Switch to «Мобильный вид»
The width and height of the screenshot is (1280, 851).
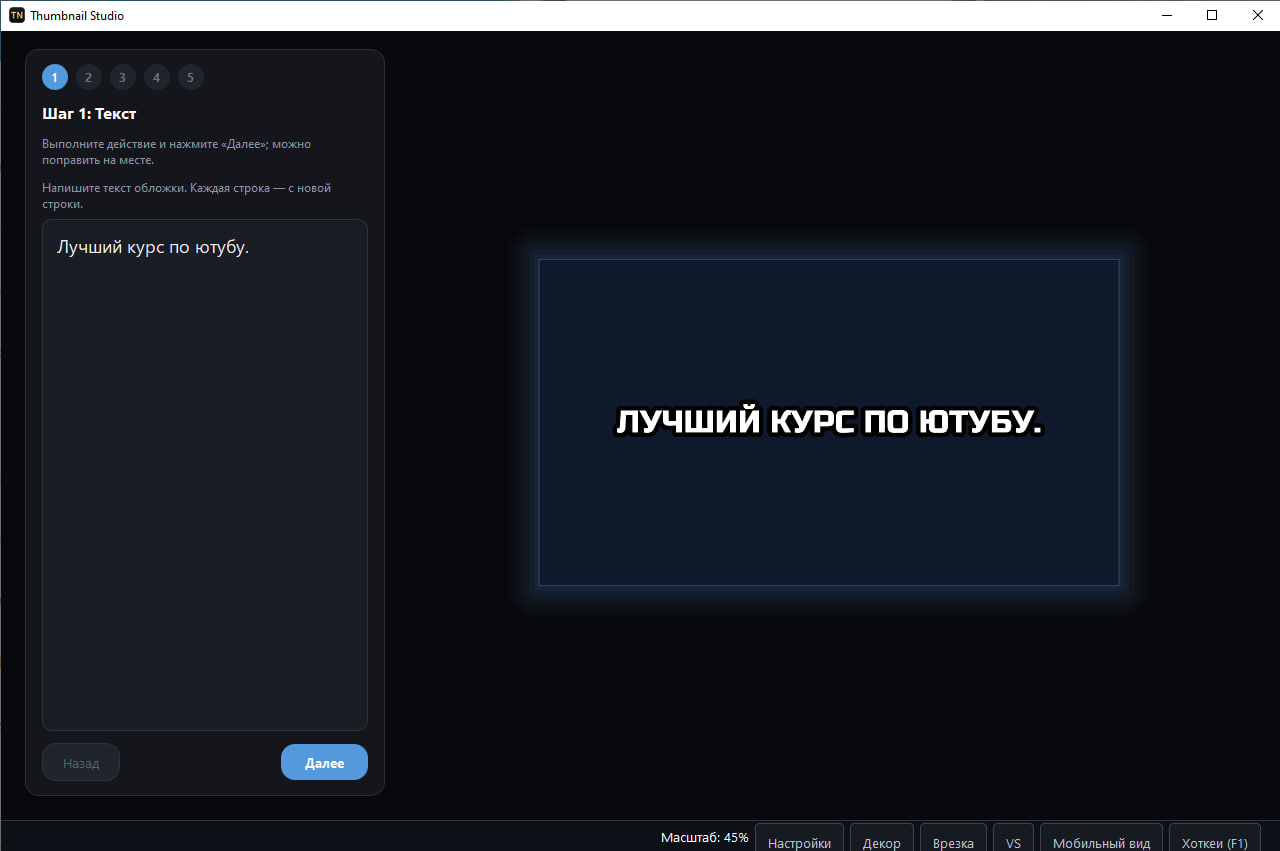click(1101, 838)
